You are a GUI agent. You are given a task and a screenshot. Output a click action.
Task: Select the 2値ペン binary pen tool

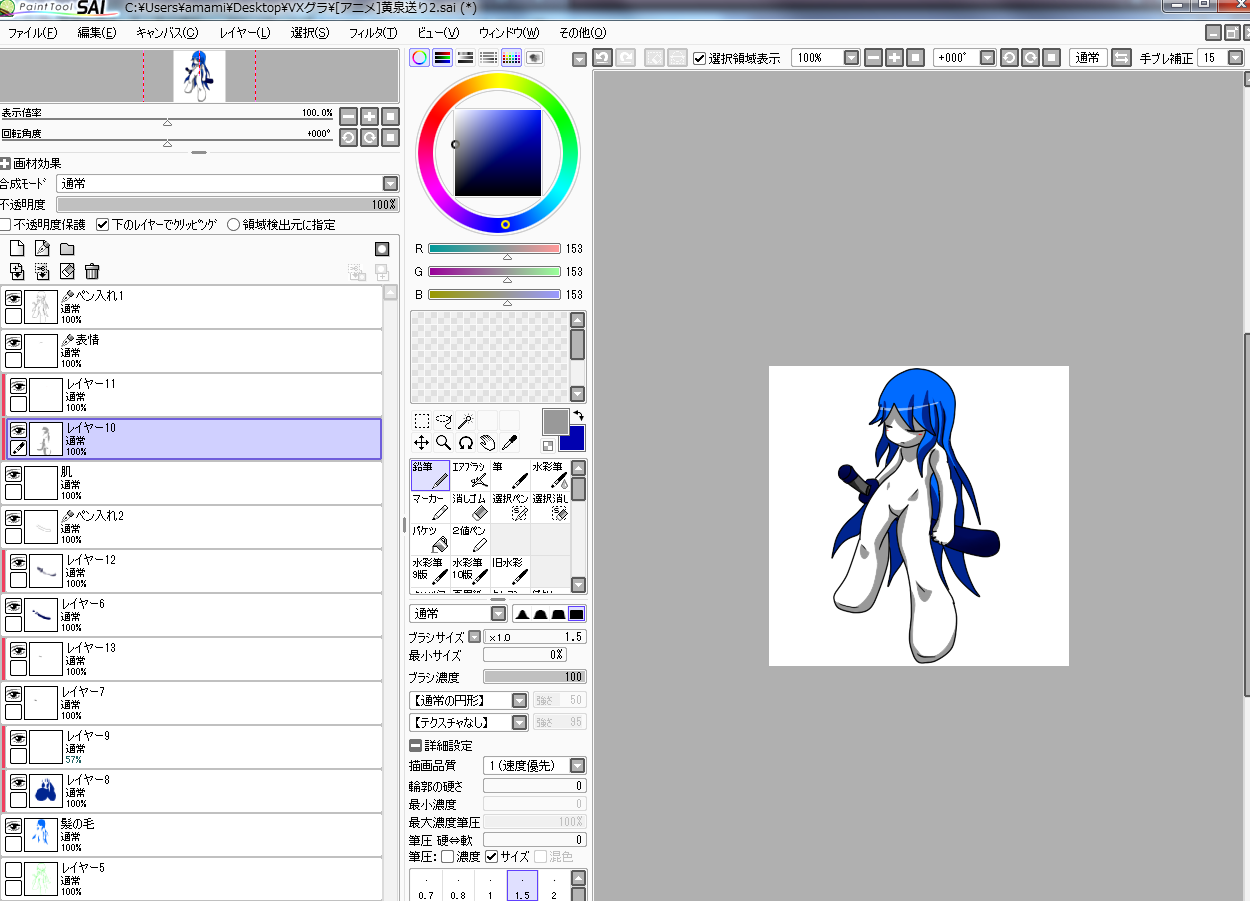(x=470, y=539)
